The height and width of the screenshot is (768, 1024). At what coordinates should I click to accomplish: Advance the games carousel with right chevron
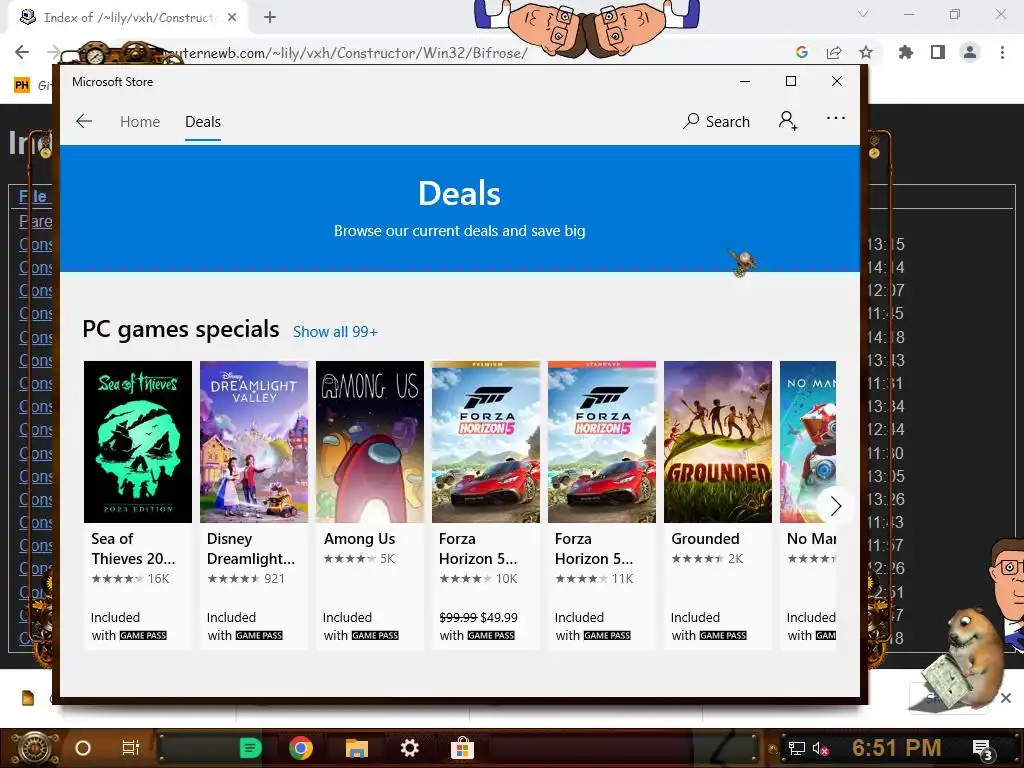click(835, 506)
